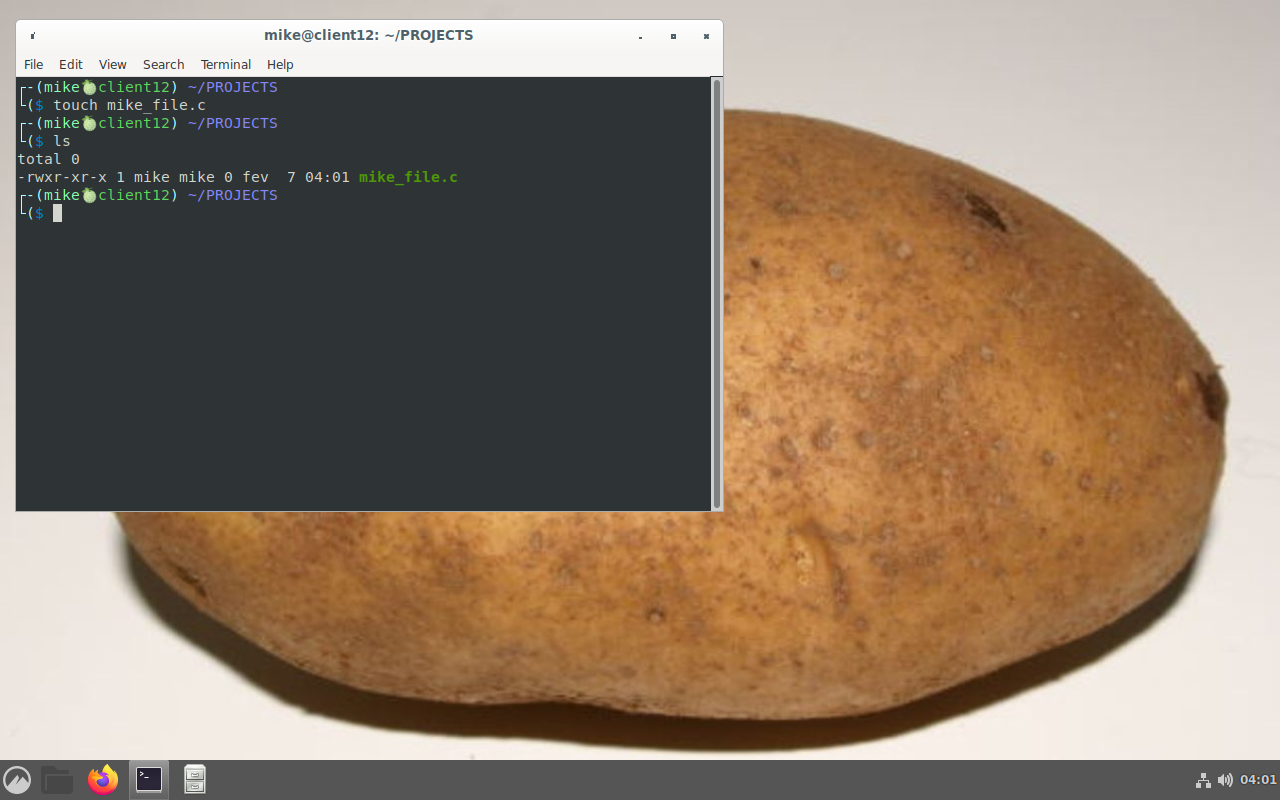Maximize the terminal window

click(x=673, y=36)
